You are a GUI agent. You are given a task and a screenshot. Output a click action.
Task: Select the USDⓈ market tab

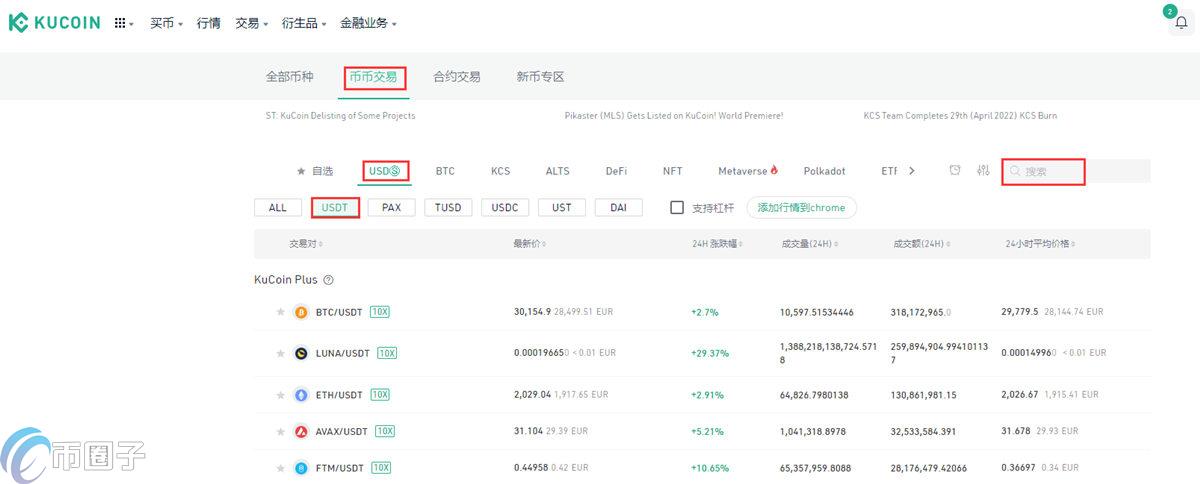384,171
